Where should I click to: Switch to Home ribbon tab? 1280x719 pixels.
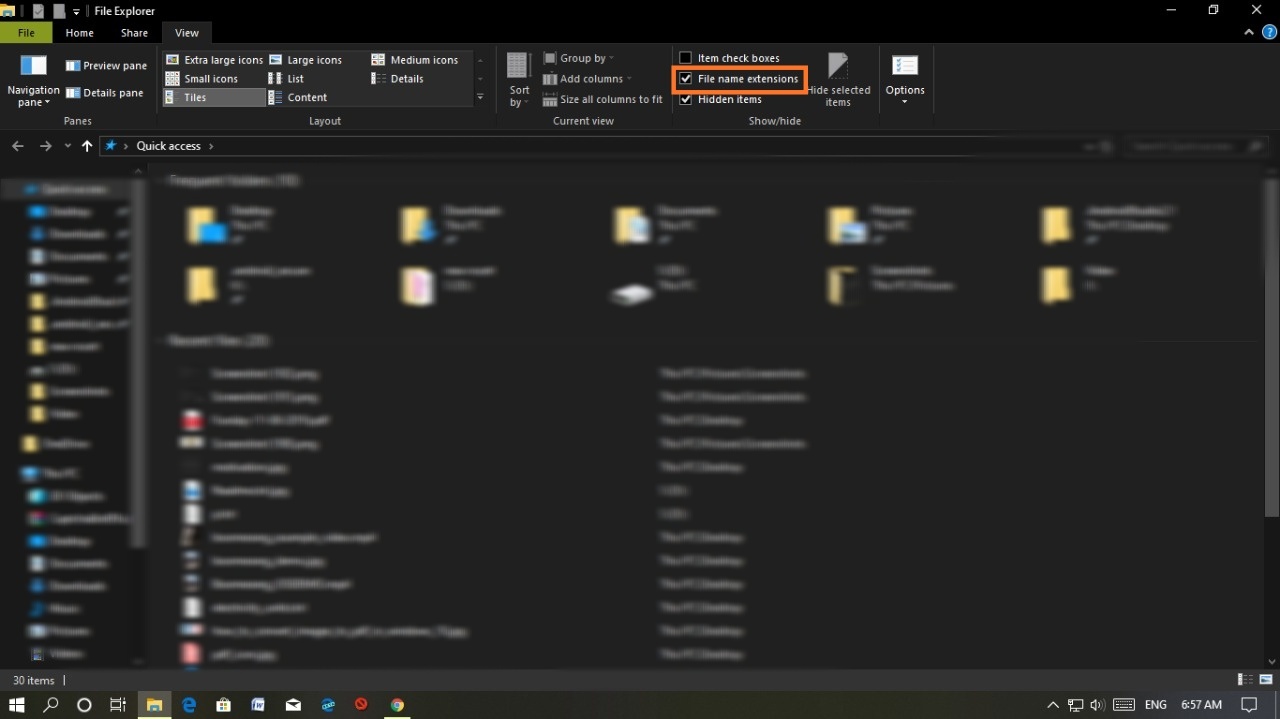80,33
